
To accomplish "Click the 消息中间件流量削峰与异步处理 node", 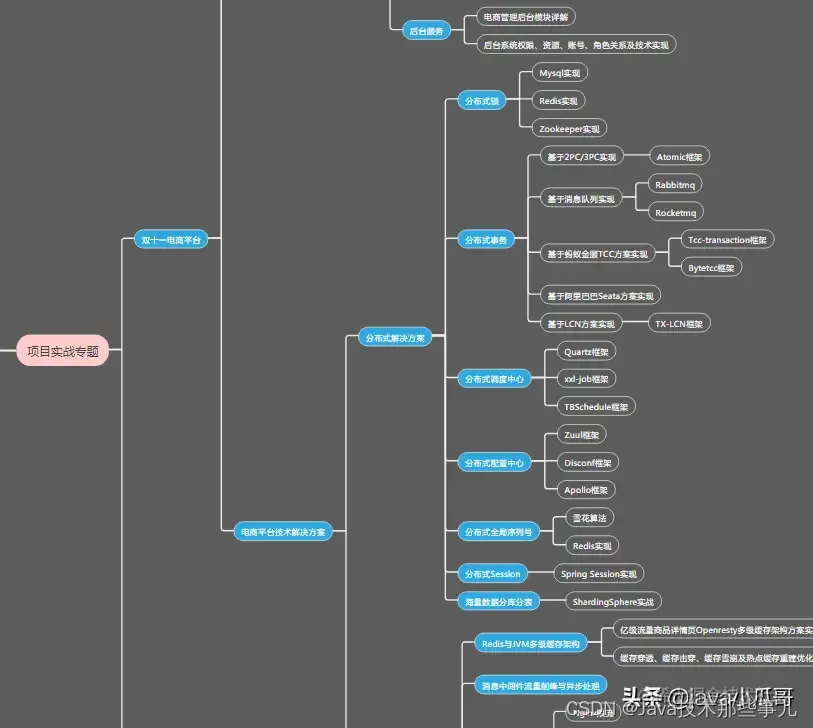I will coord(541,685).
